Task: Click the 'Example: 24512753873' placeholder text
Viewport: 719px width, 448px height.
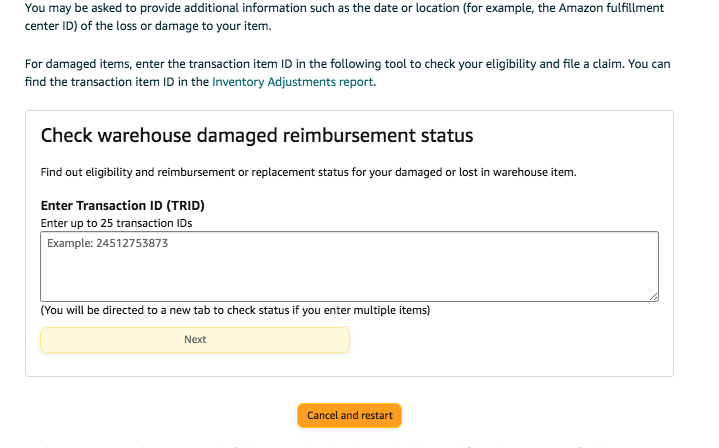Action: 107,242
